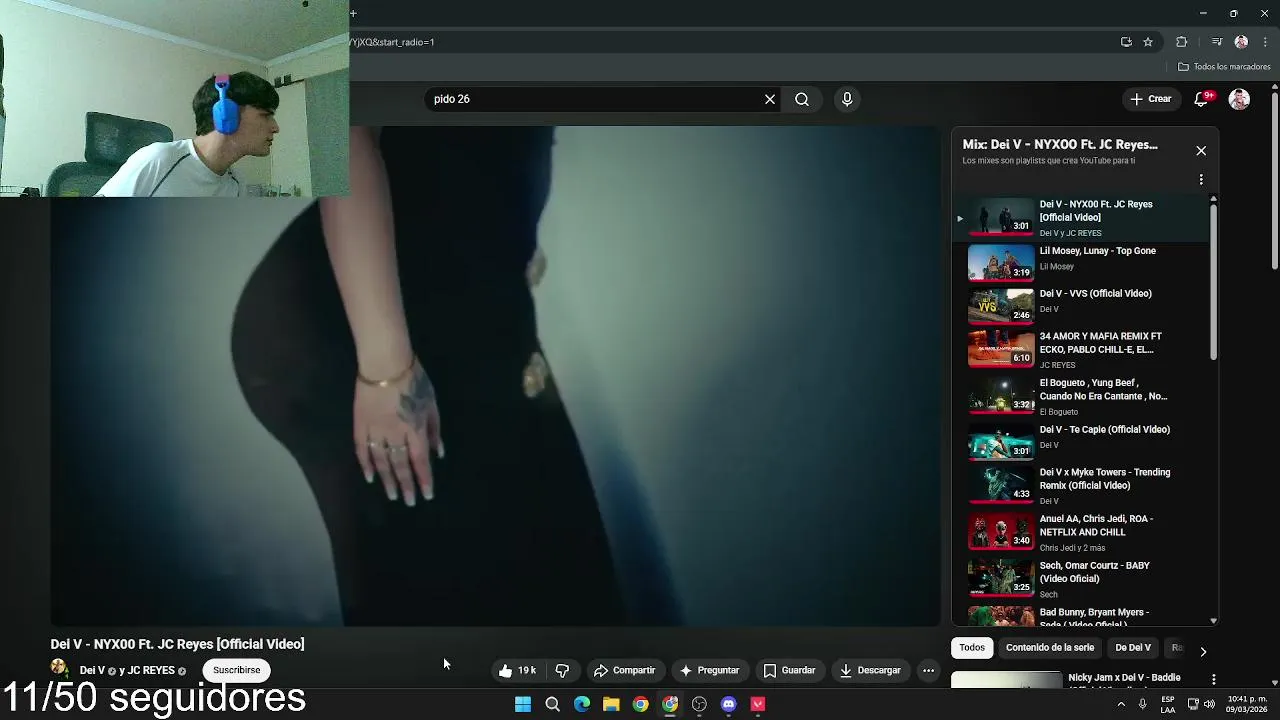Click the page vertical scrollbar
This screenshot has width=1280, height=720.
pyautogui.click(x=1275, y=180)
